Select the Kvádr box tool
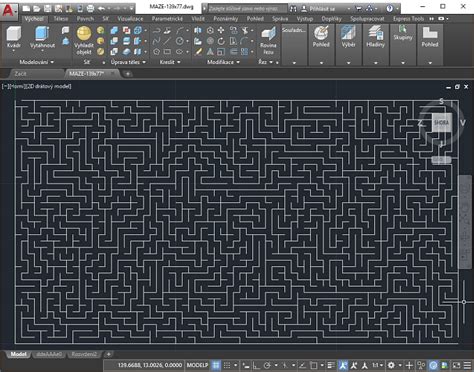This screenshot has height=372, width=474. 14,37
